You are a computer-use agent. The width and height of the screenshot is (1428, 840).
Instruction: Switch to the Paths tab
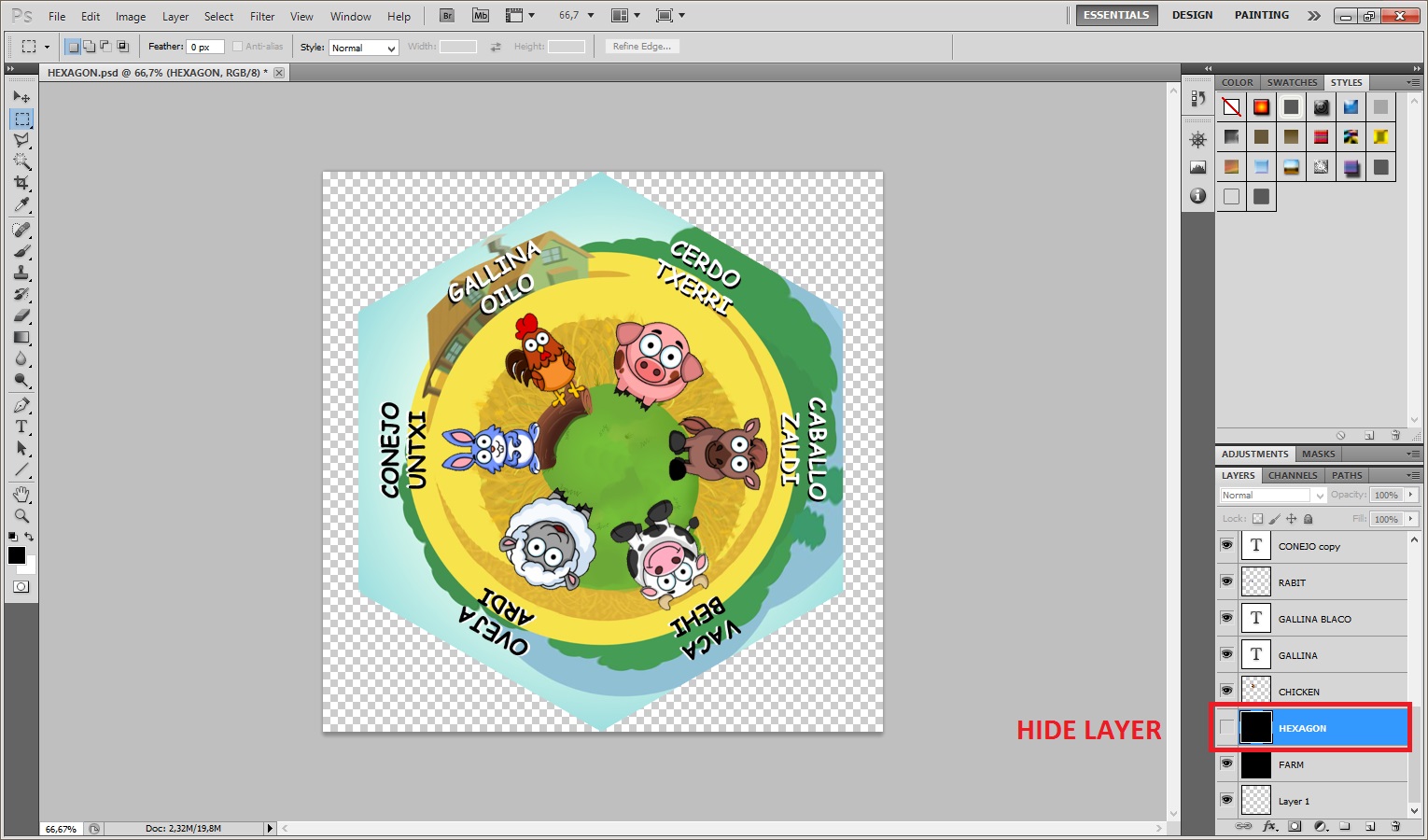[1347, 475]
